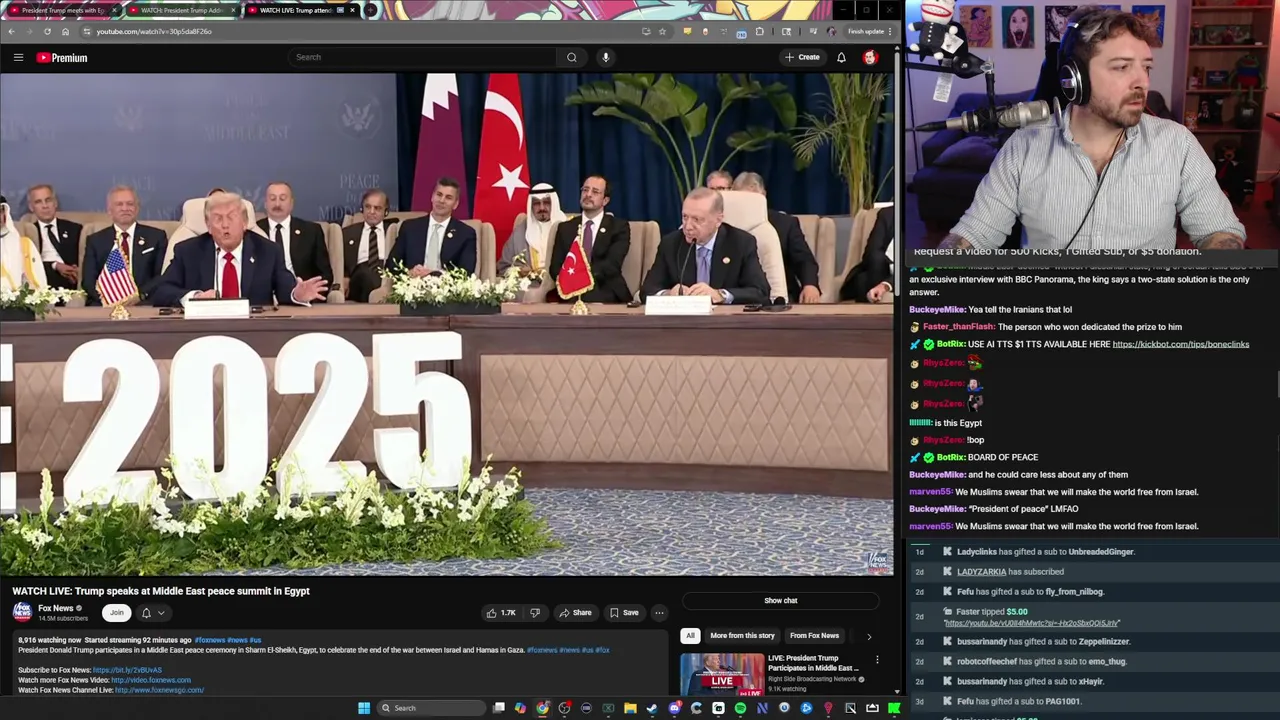1280x720 pixels.
Task: Click the Fox News channel name
Action: click(x=56, y=608)
